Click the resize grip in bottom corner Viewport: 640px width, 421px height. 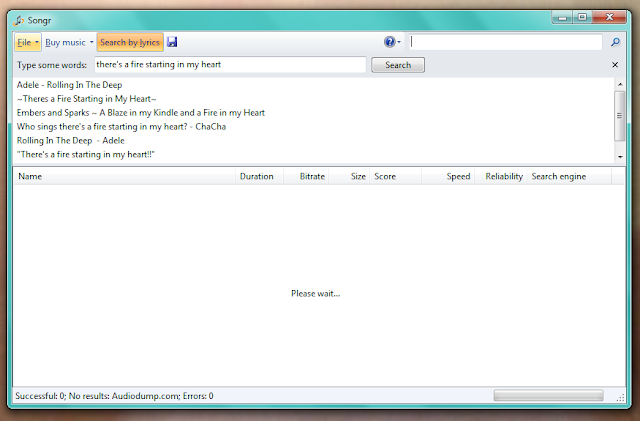pos(621,398)
